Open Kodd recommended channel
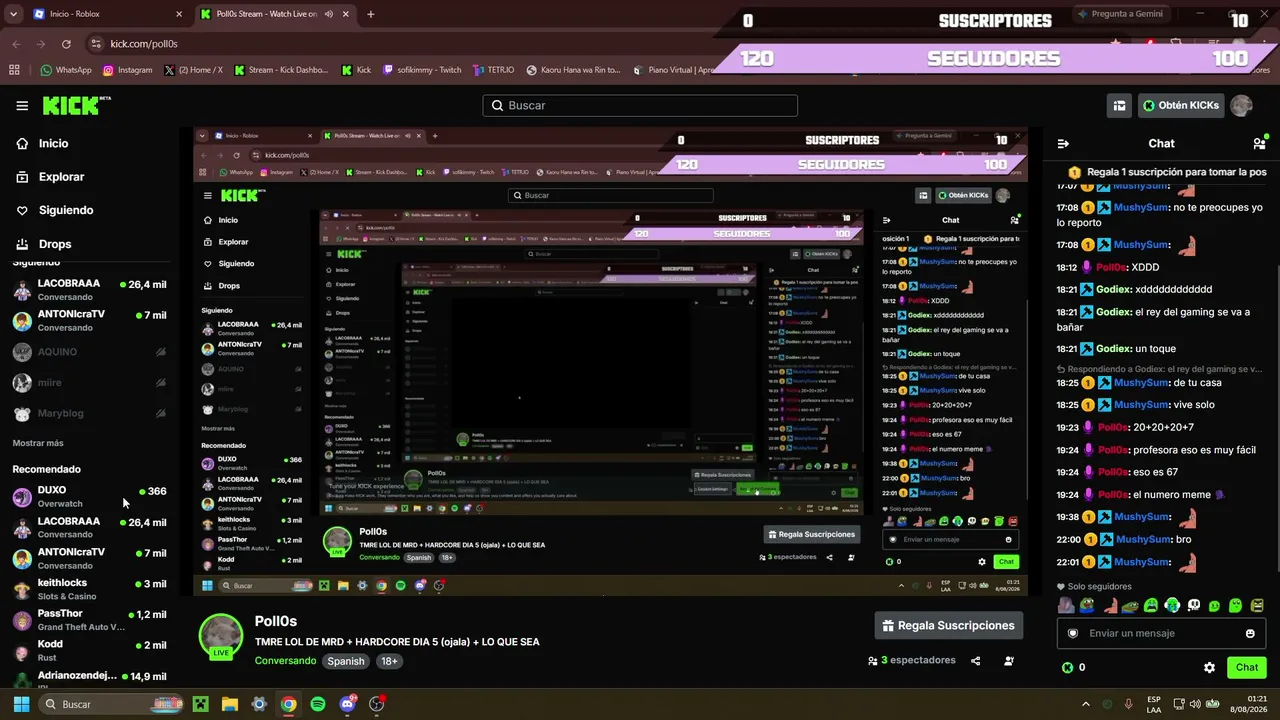This screenshot has width=1280, height=720. tap(88, 650)
